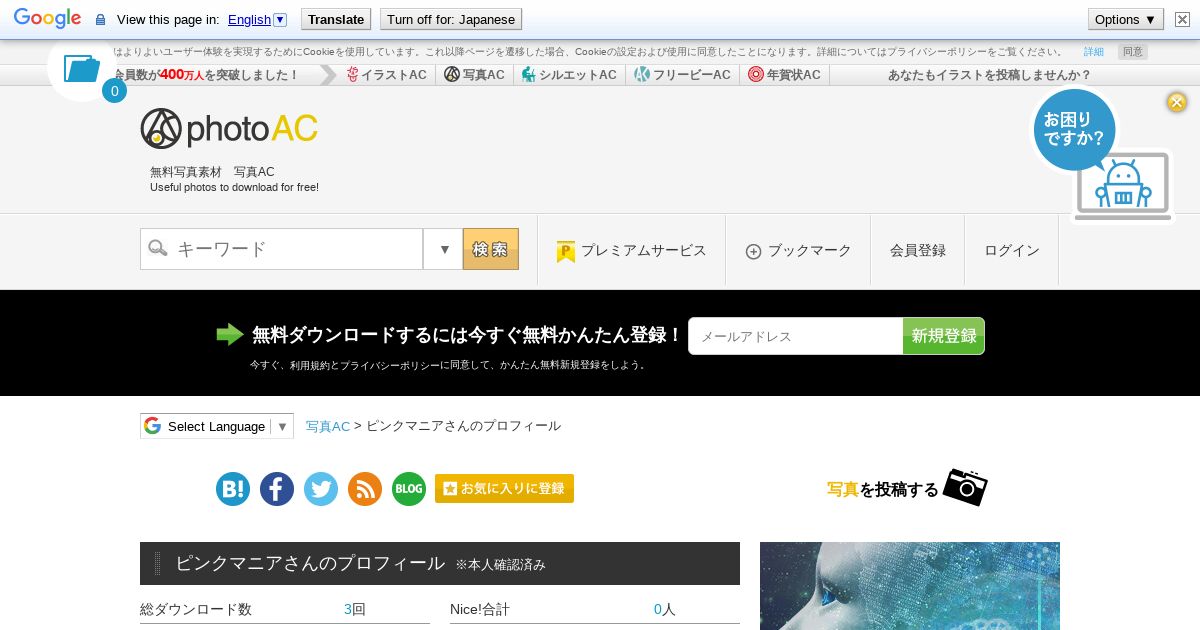This screenshot has width=1200, height=630.
Task: Open 年賀状AC site link
Action: [x=785, y=75]
